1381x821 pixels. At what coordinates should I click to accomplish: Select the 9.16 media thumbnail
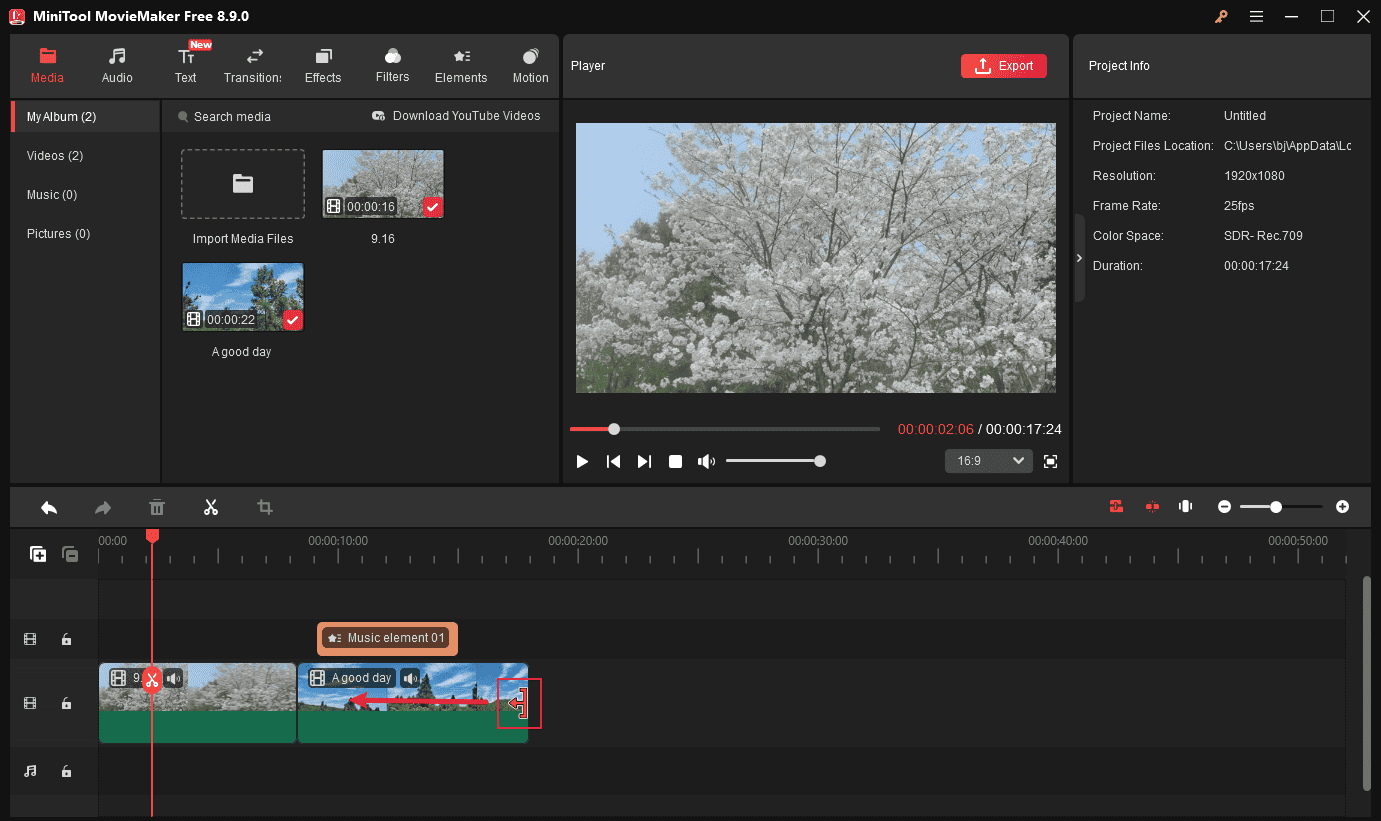point(383,184)
